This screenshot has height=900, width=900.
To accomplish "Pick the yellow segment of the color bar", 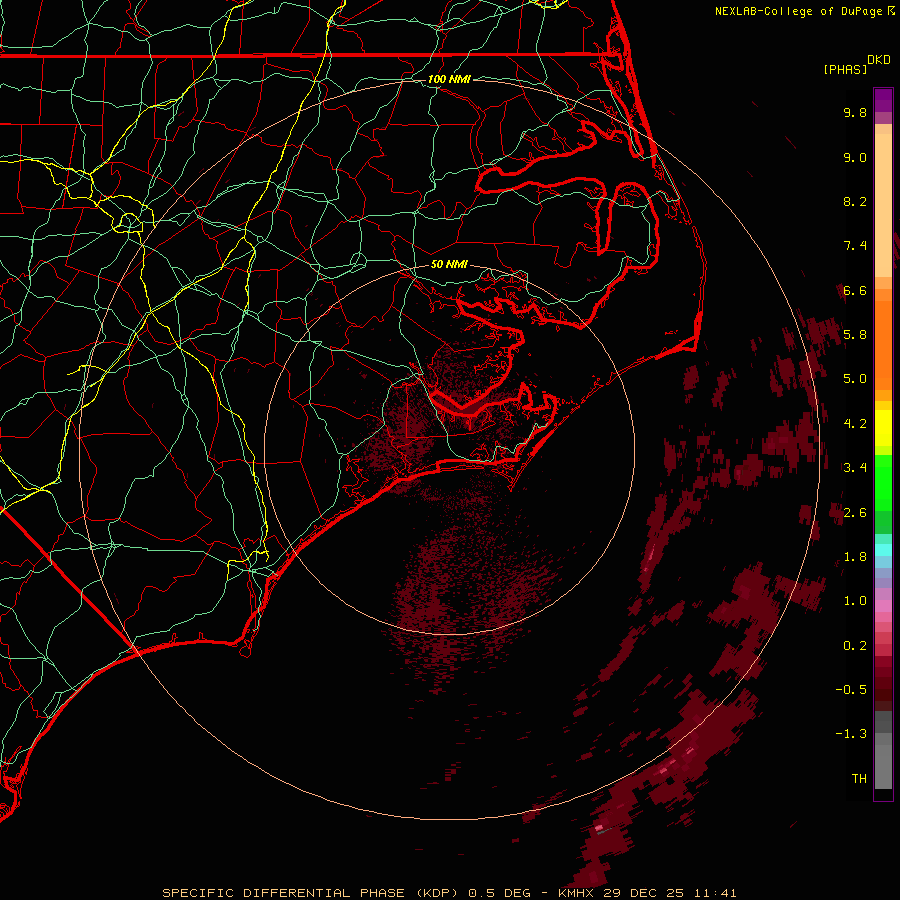I will (x=883, y=428).
